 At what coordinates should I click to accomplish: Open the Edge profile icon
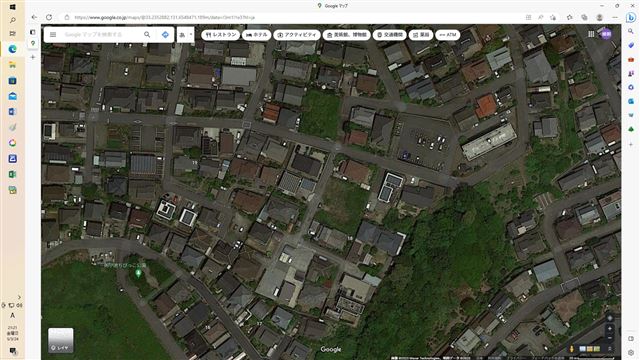click(x=600, y=17)
